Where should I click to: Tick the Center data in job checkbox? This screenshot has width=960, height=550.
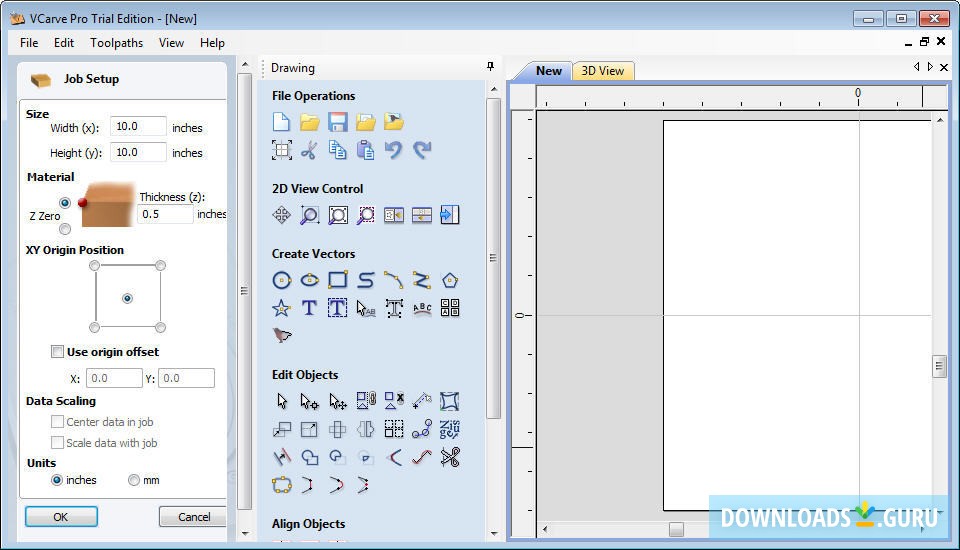(57, 421)
